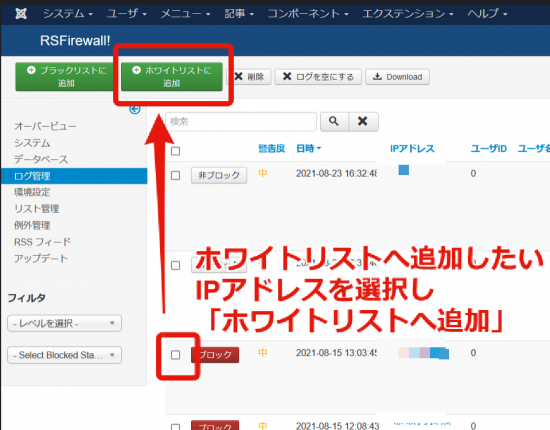Screen dimensions: 550x430
Task: Expand the Select Blocked Status dropdown
Action: (x=65, y=355)
